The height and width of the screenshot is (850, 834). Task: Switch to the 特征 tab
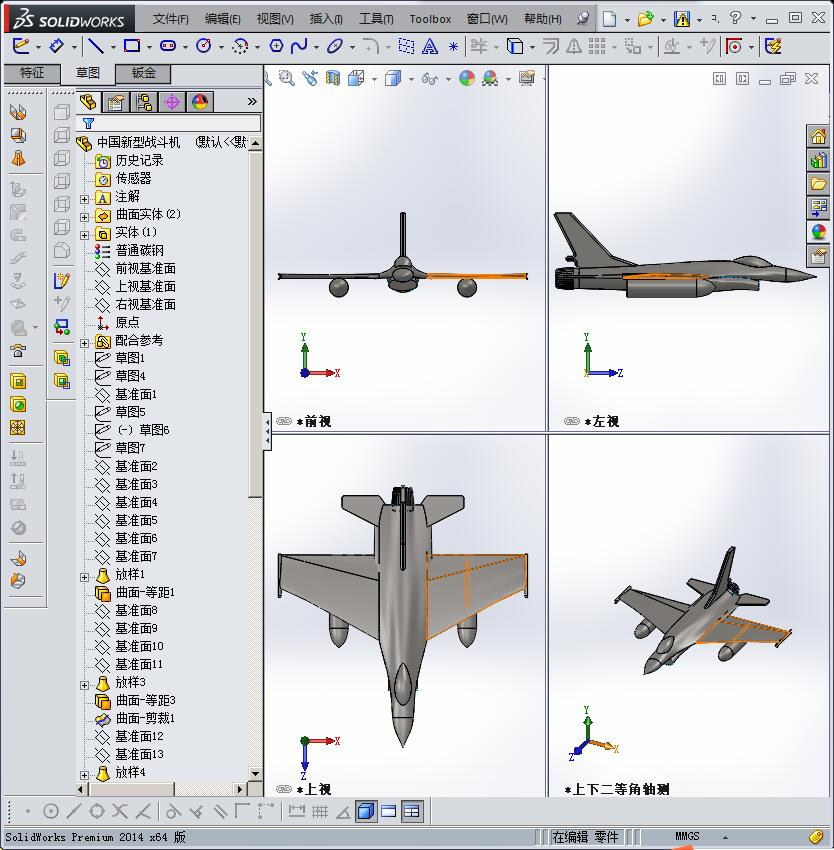(31, 73)
